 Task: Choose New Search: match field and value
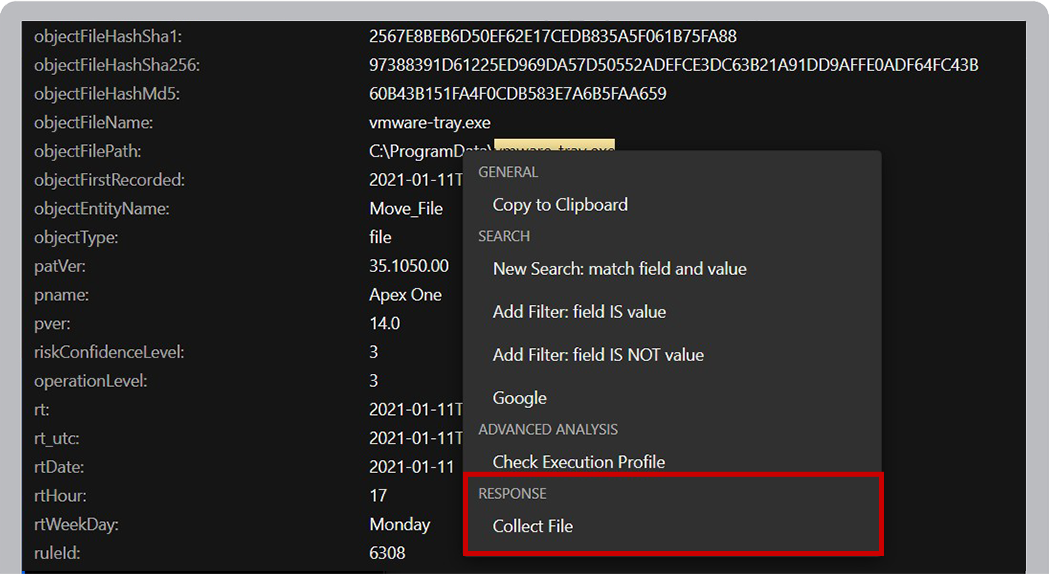click(x=619, y=269)
